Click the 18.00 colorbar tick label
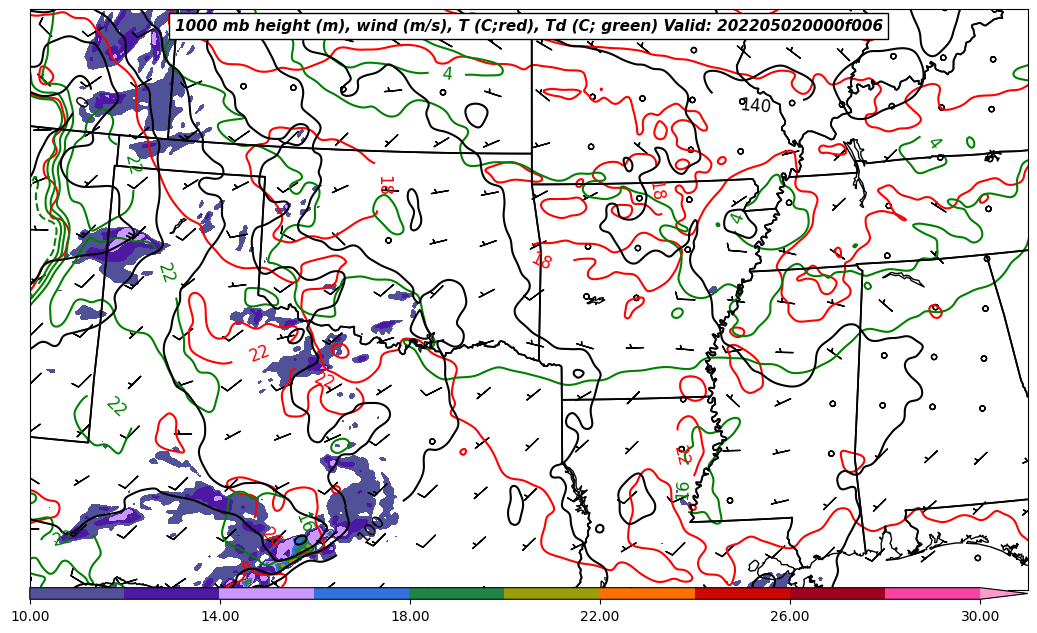The image size is (1037, 633). (x=410, y=616)
